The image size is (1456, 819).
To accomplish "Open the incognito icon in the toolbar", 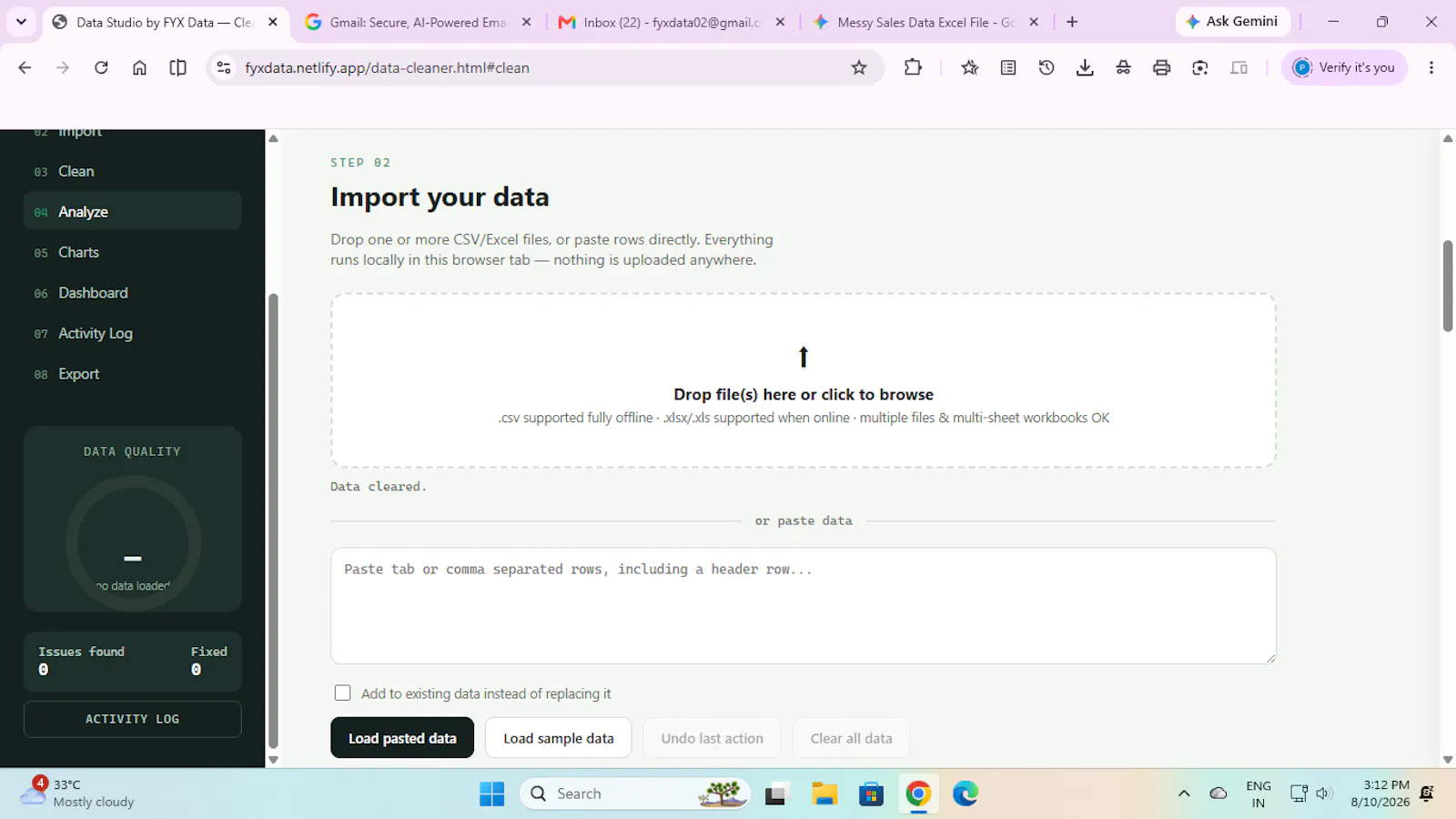I will click(1123, 67).
